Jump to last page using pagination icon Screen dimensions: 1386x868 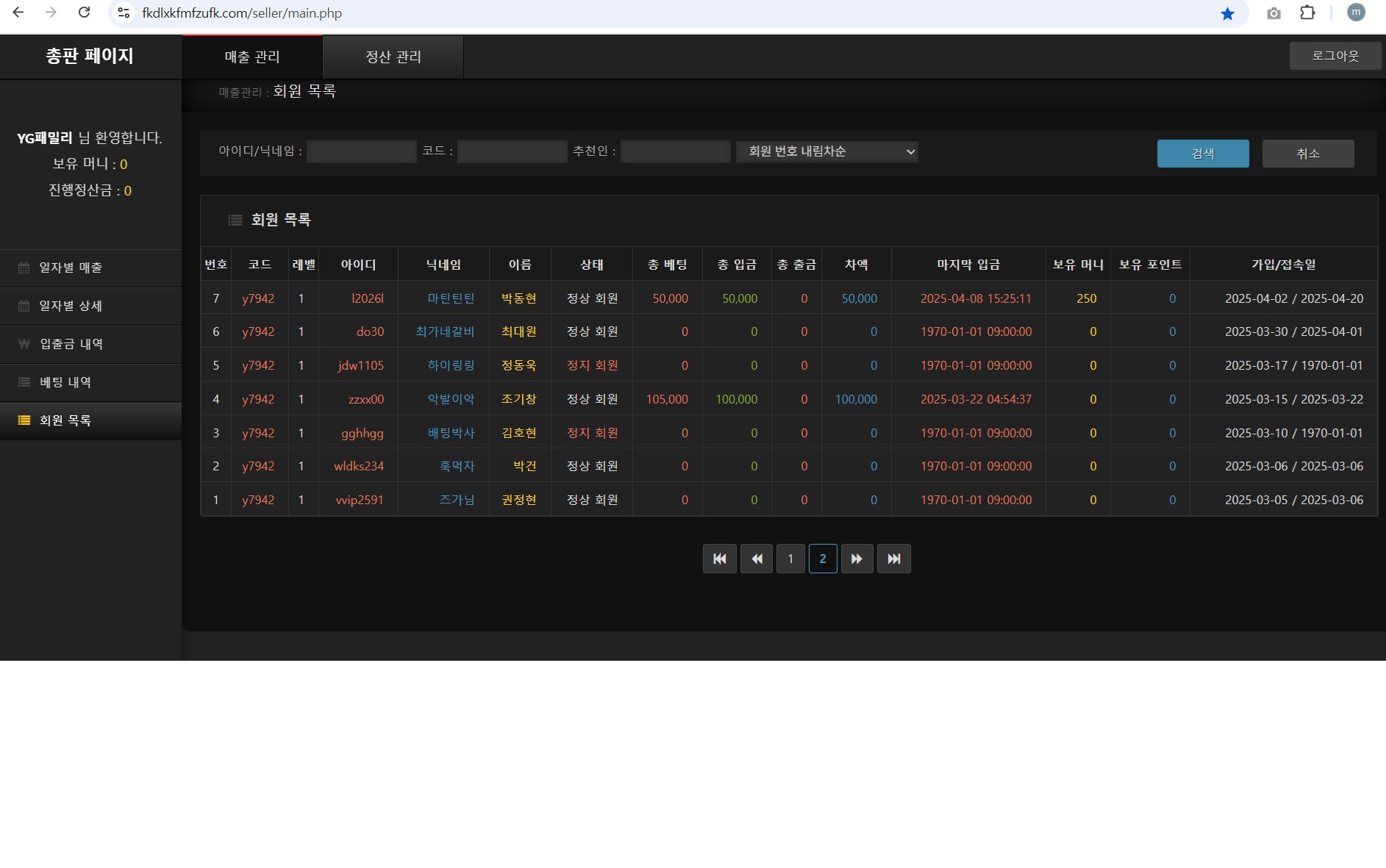[x=893, y=559]
